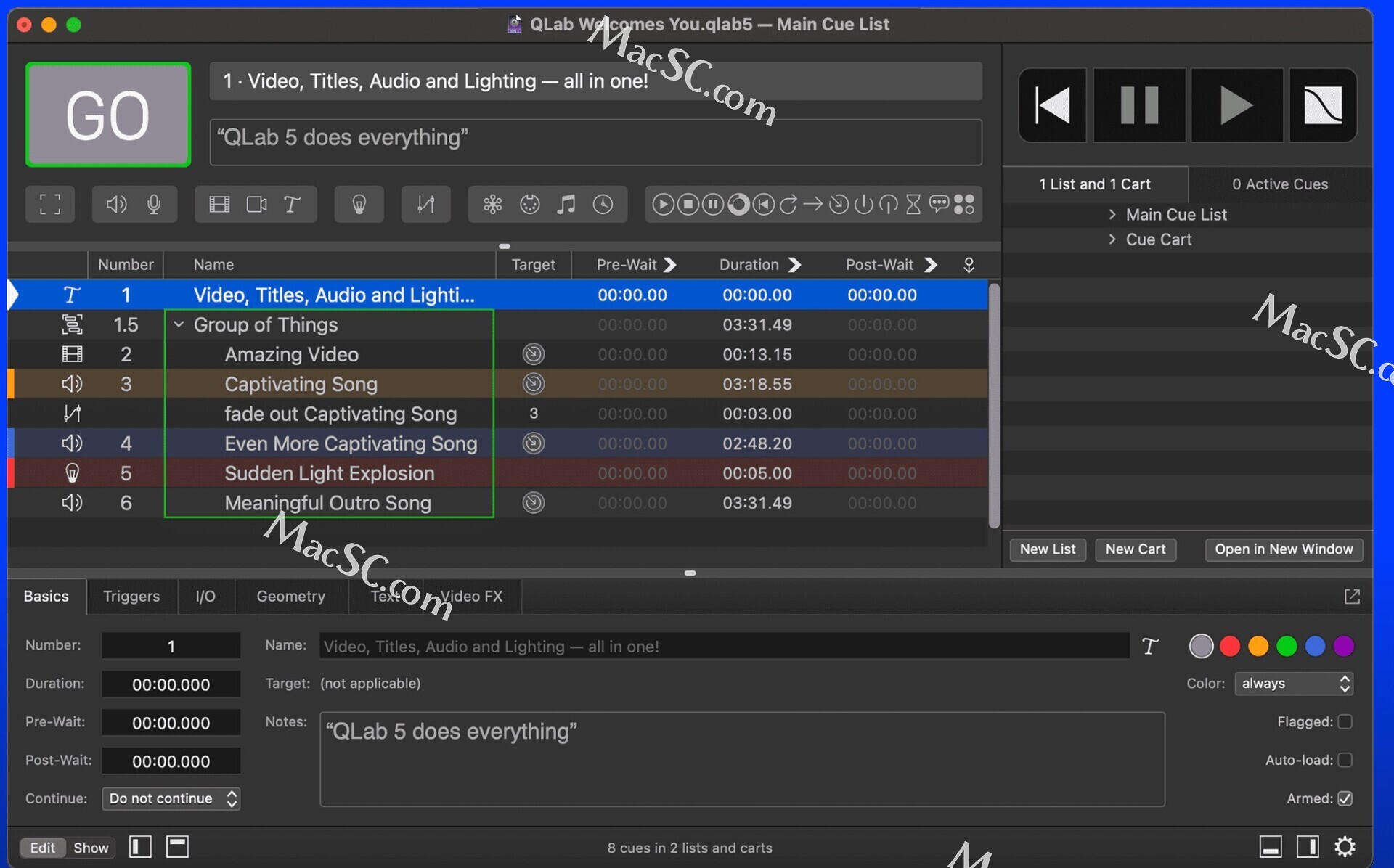
Task: Add a Network cue (snowflake-like icon)
Action: [492, 205]
